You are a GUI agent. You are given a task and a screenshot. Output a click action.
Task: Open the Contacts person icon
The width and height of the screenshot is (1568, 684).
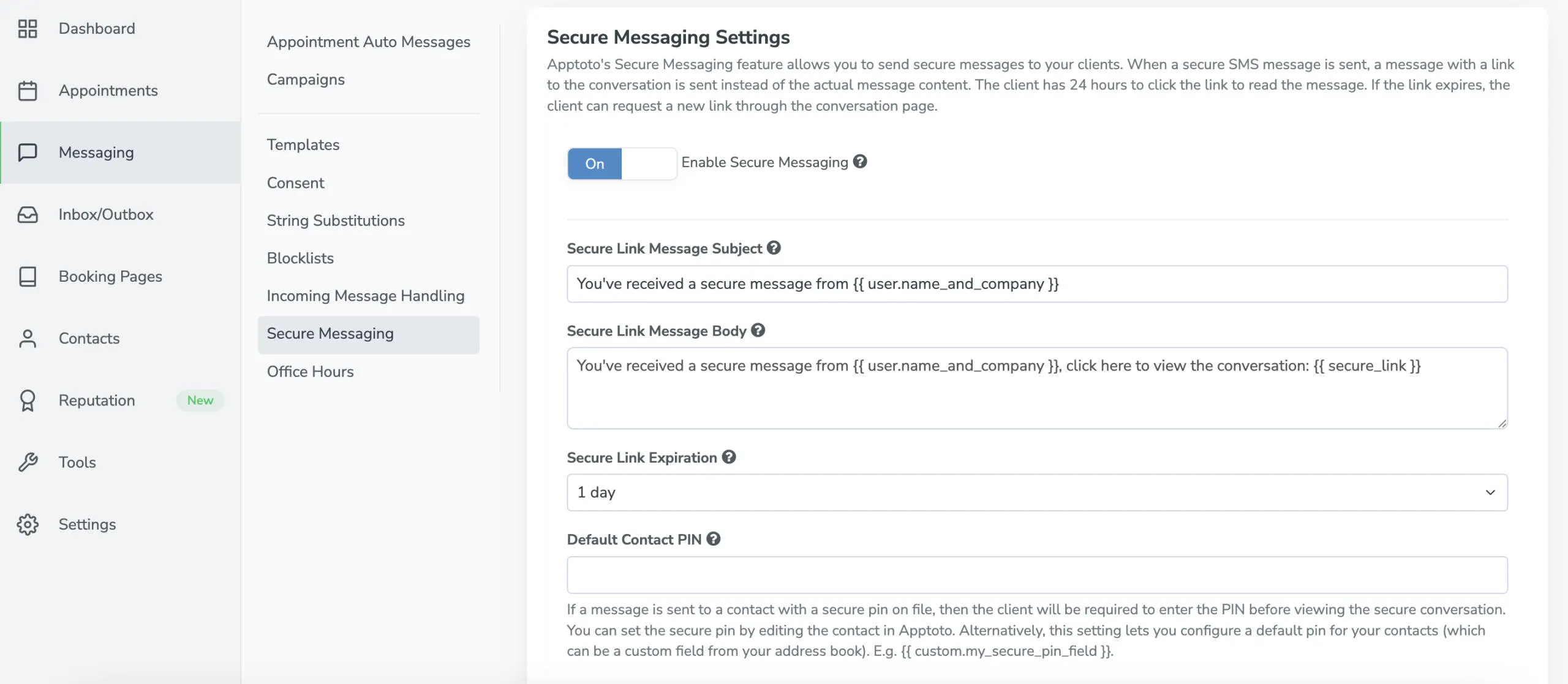click(x=28, y=338)
